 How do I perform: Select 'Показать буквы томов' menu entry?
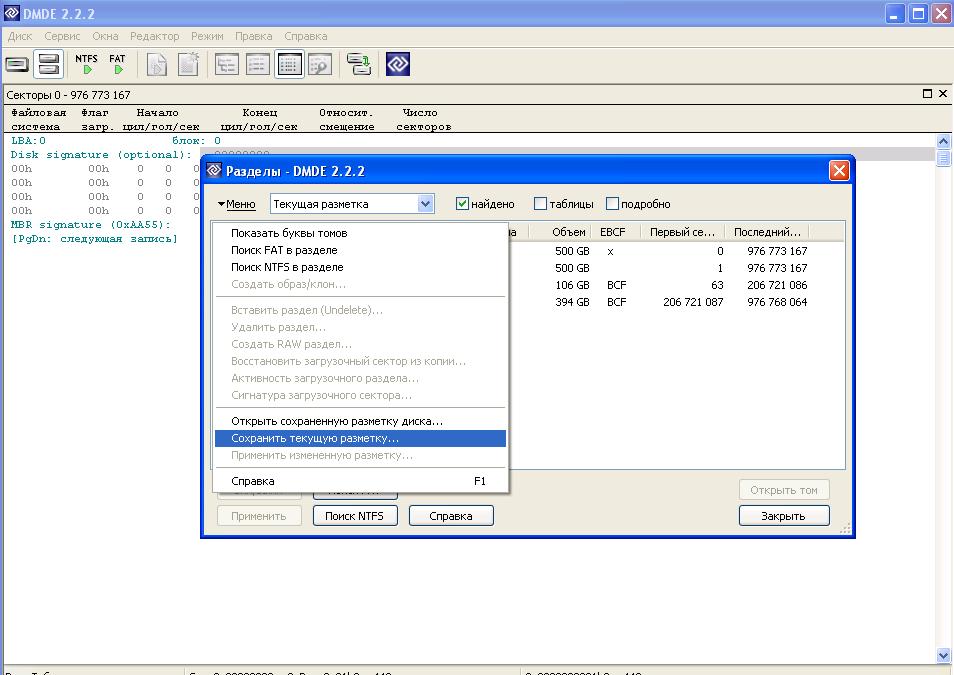289,233
